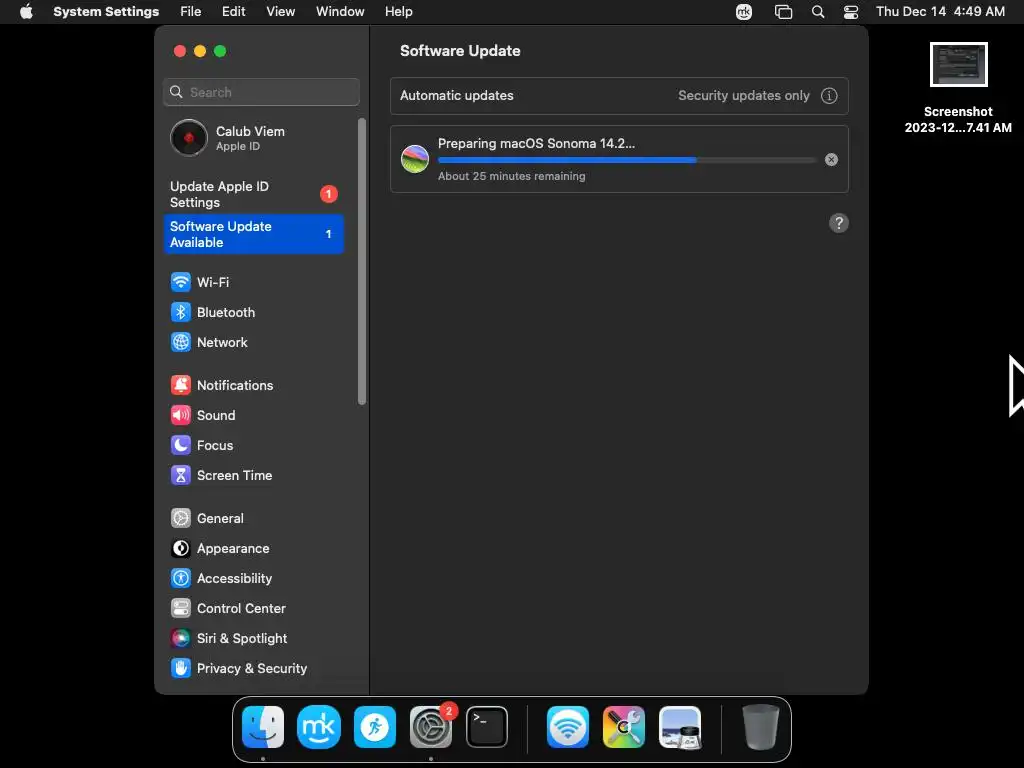
Task: Click the overlapping-windows menu bar icon
Action: 783,12
